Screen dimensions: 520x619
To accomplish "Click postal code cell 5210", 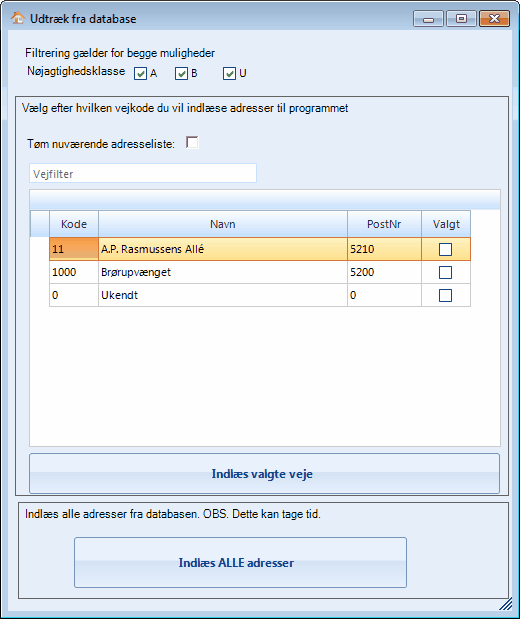I will pyautogui.click(x=384, y=249).
